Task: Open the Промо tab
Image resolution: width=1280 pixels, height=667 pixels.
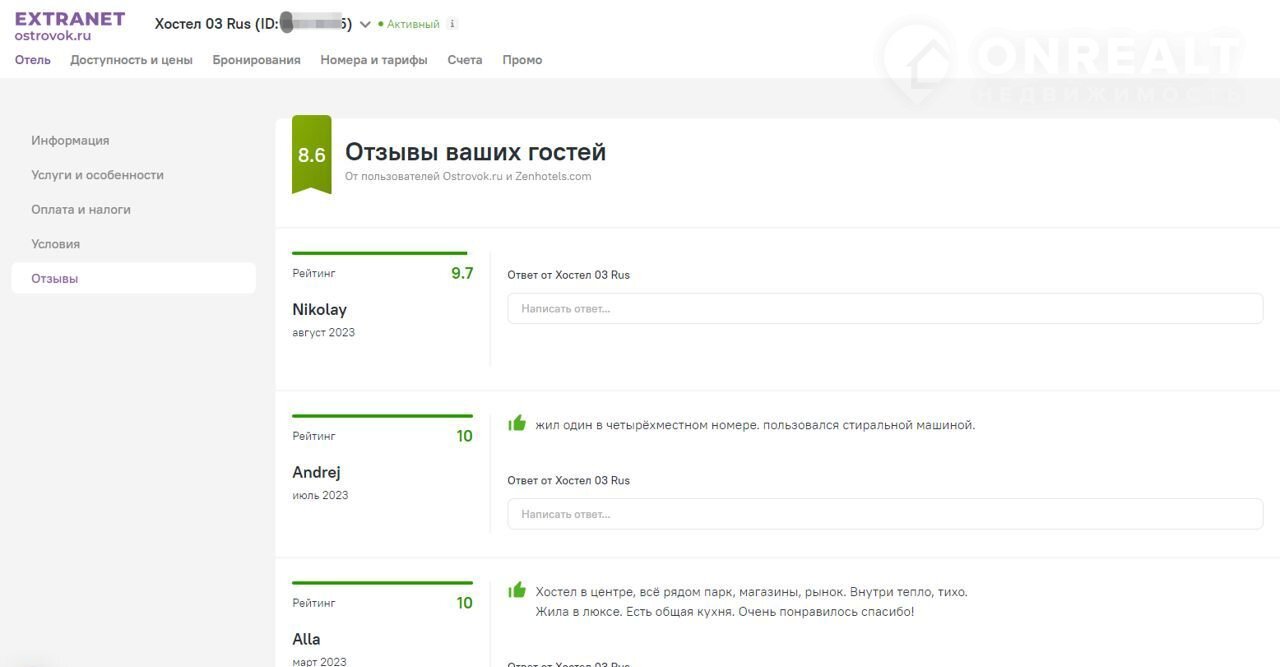Action: click(x=522, y=60)
